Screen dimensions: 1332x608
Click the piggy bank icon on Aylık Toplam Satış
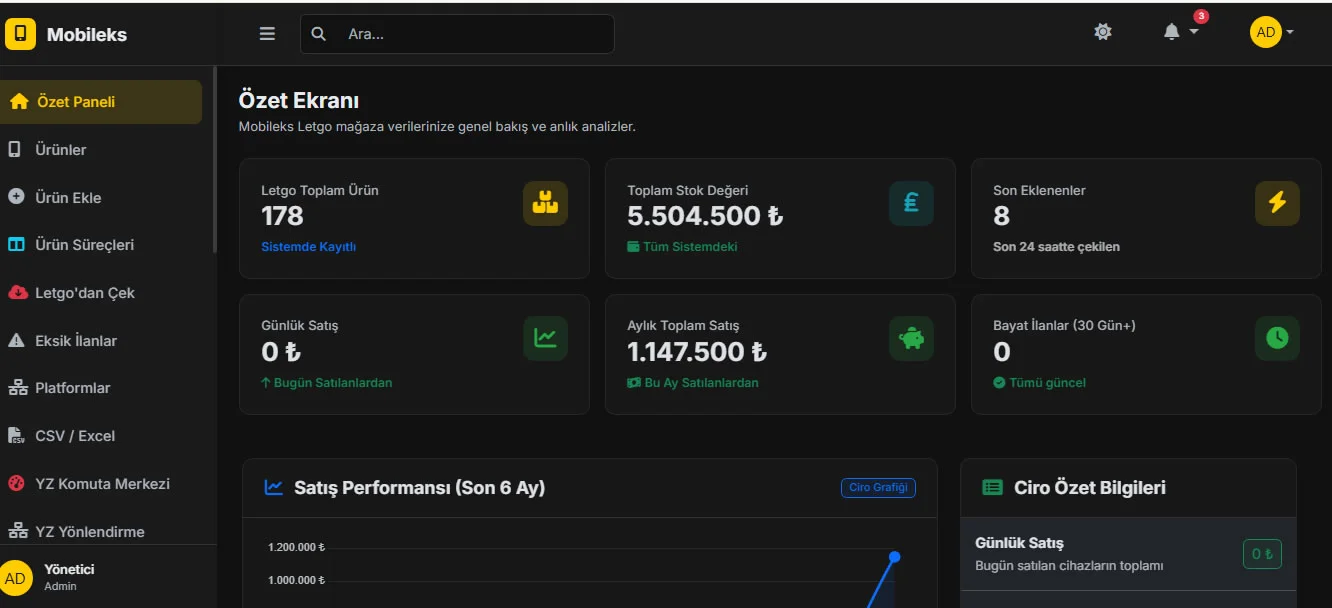(x=911, y=338)
